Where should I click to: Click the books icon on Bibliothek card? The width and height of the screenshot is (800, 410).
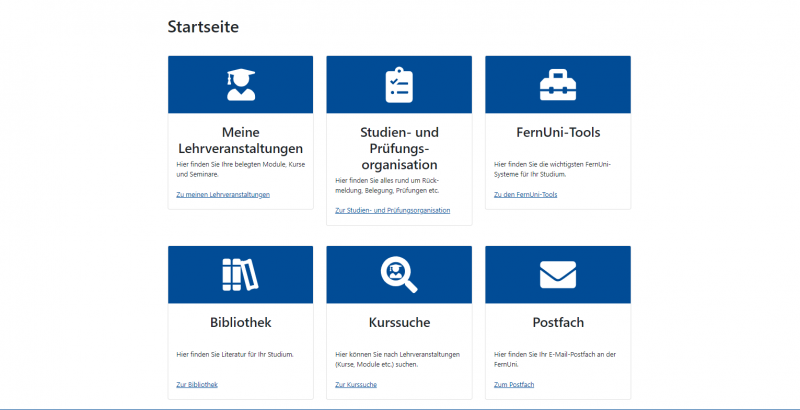(240, 275)
